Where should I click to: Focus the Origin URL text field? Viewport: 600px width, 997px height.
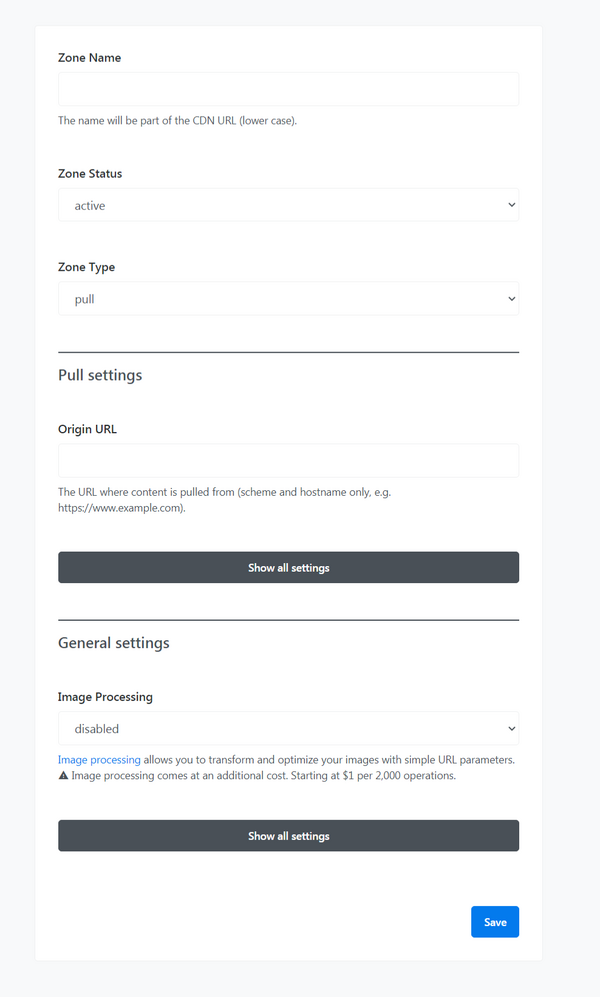288,461
